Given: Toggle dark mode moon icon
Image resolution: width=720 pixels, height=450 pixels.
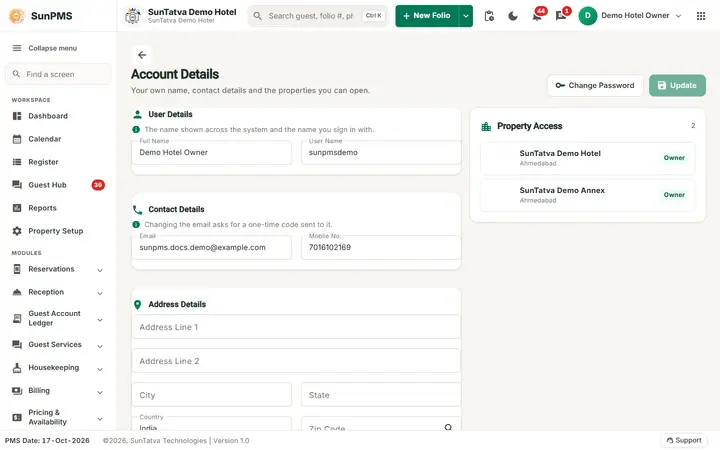Looking at the screenshot, I should click(x=513, y=16).
